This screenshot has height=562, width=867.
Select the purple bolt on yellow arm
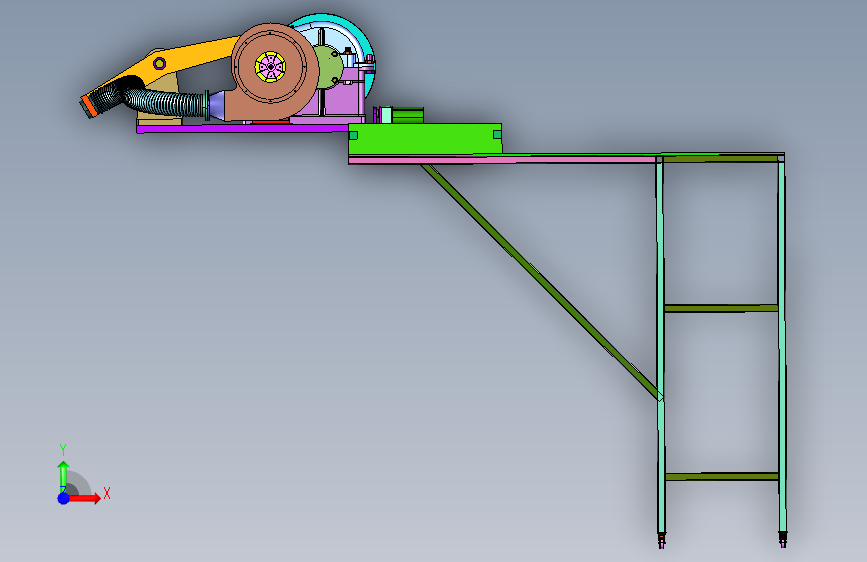159,63
